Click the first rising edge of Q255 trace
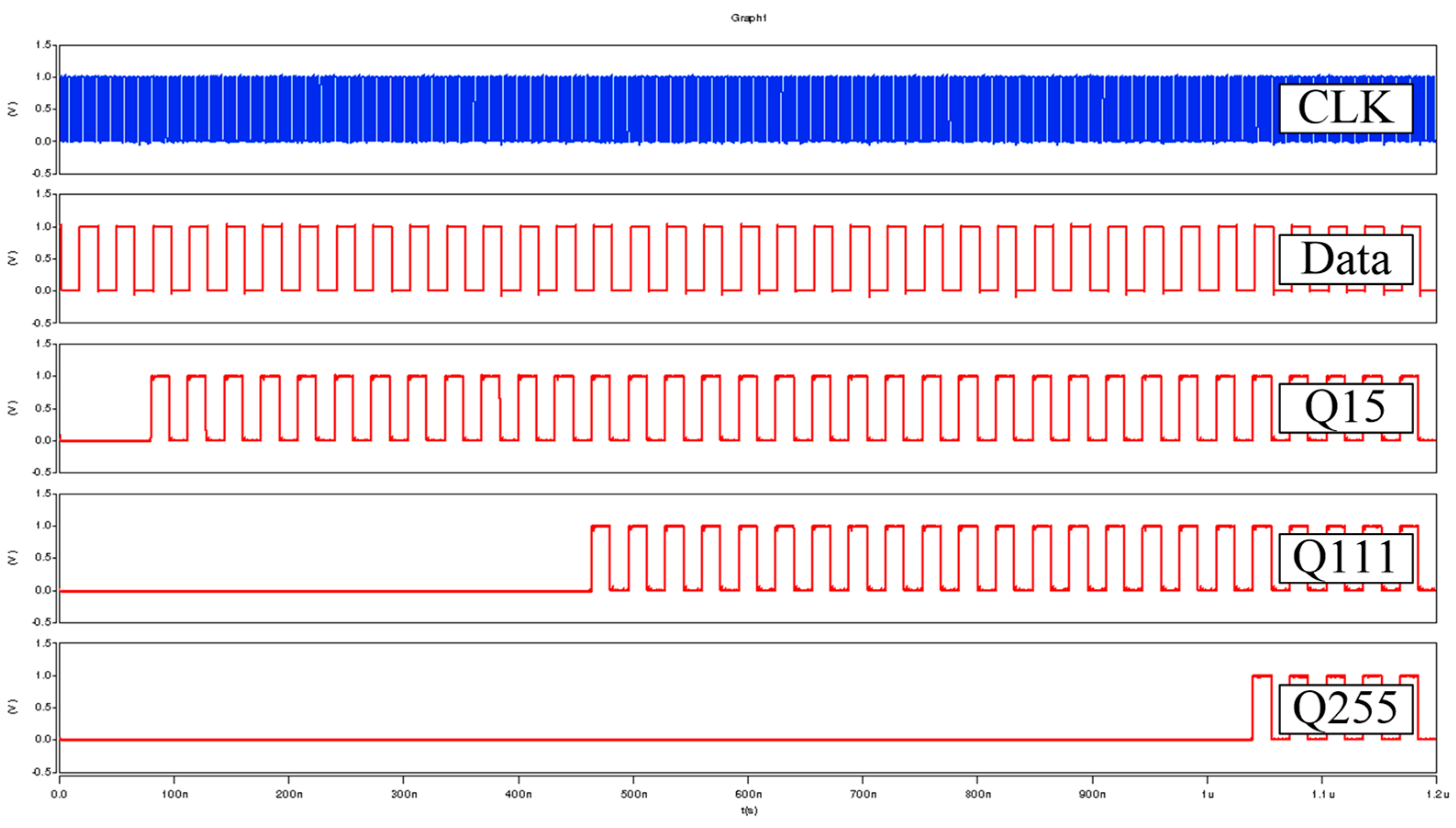Image resolution: width=1456 pixels, height=828 pixels. tap(1252, 708)
